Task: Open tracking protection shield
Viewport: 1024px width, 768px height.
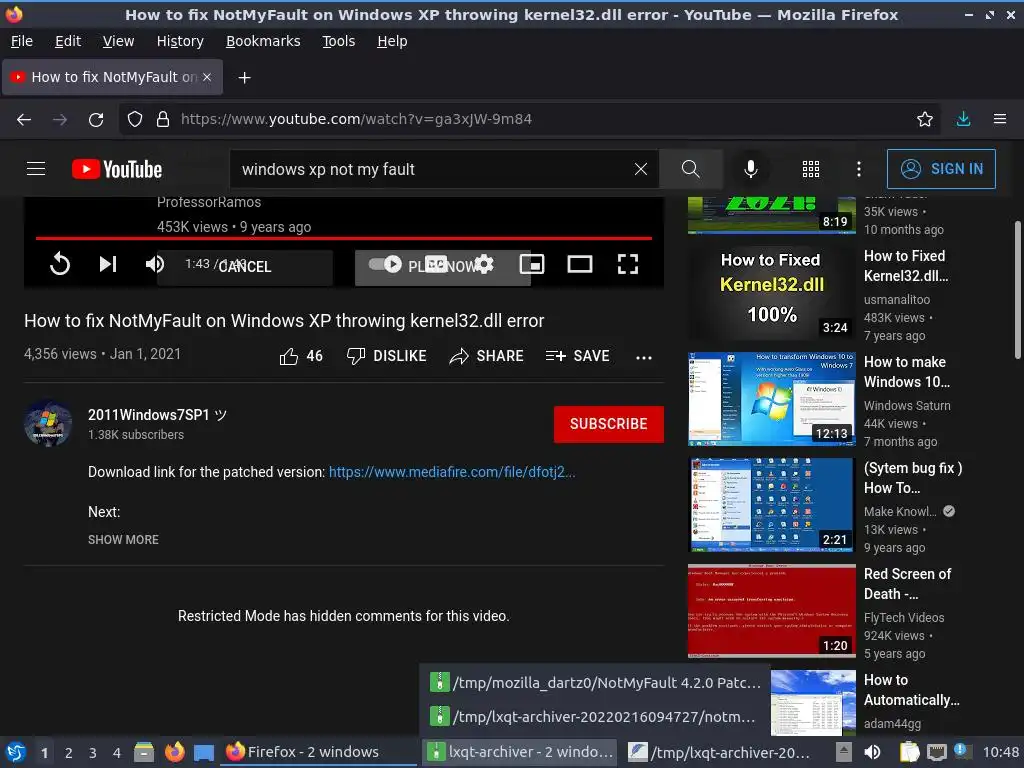Action: (x=135, y=119)
